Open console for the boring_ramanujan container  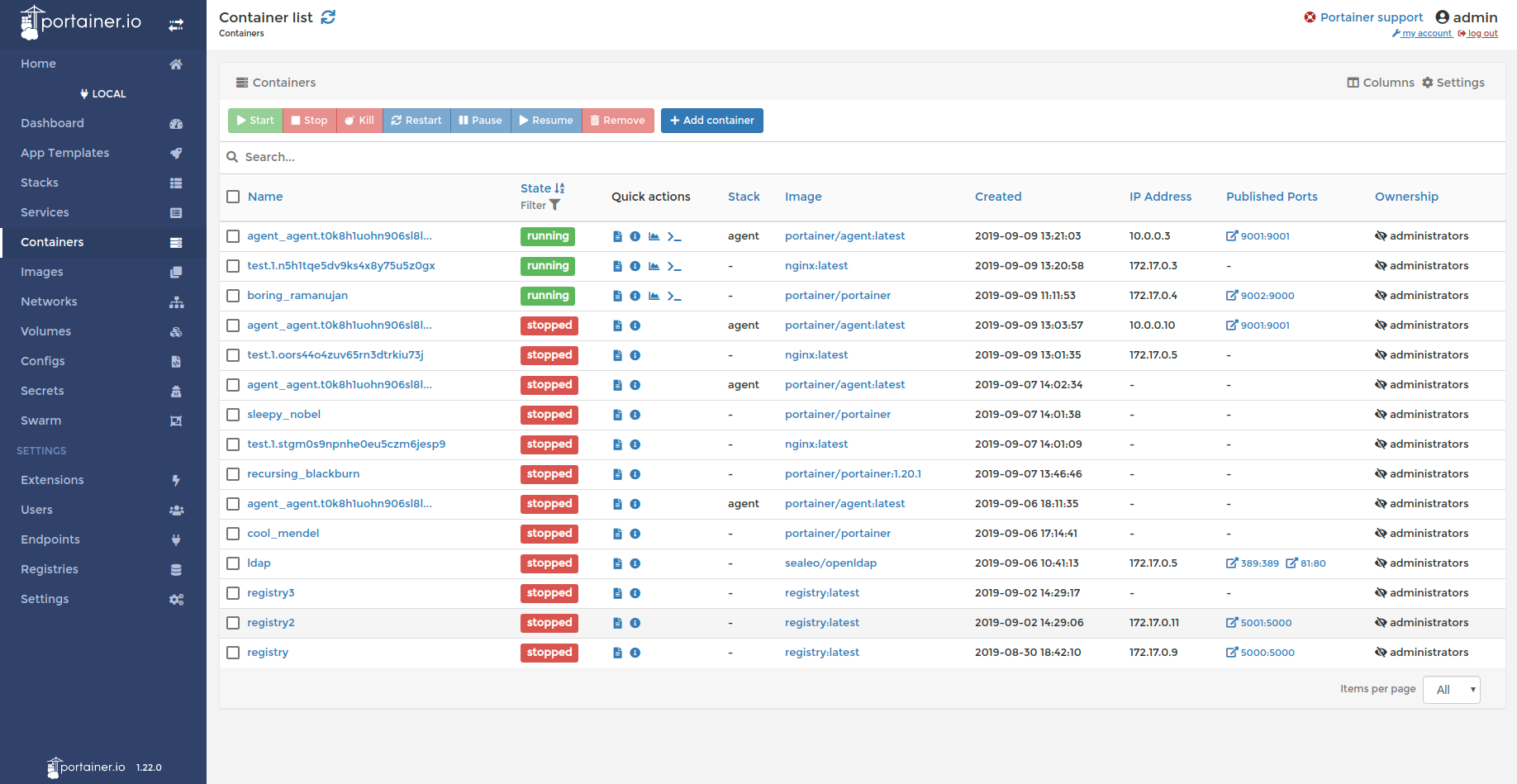coord(674,296)
